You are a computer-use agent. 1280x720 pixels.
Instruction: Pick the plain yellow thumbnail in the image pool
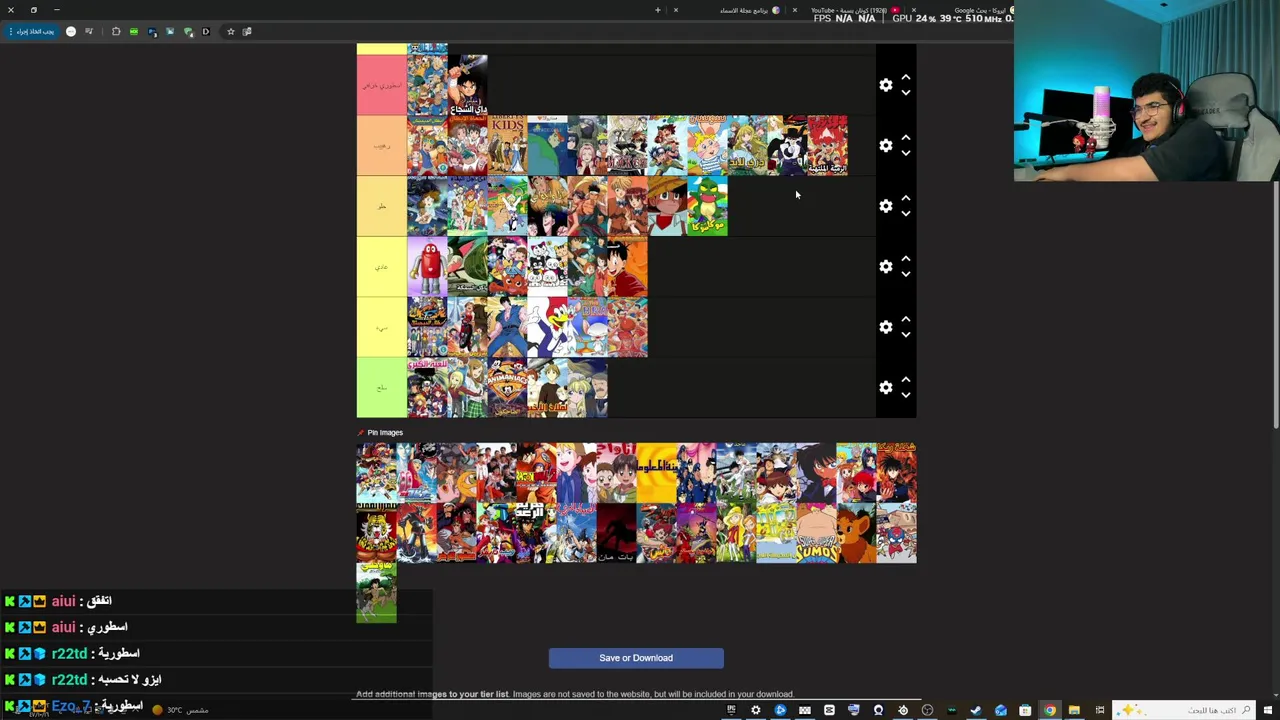tap(657, 473)
